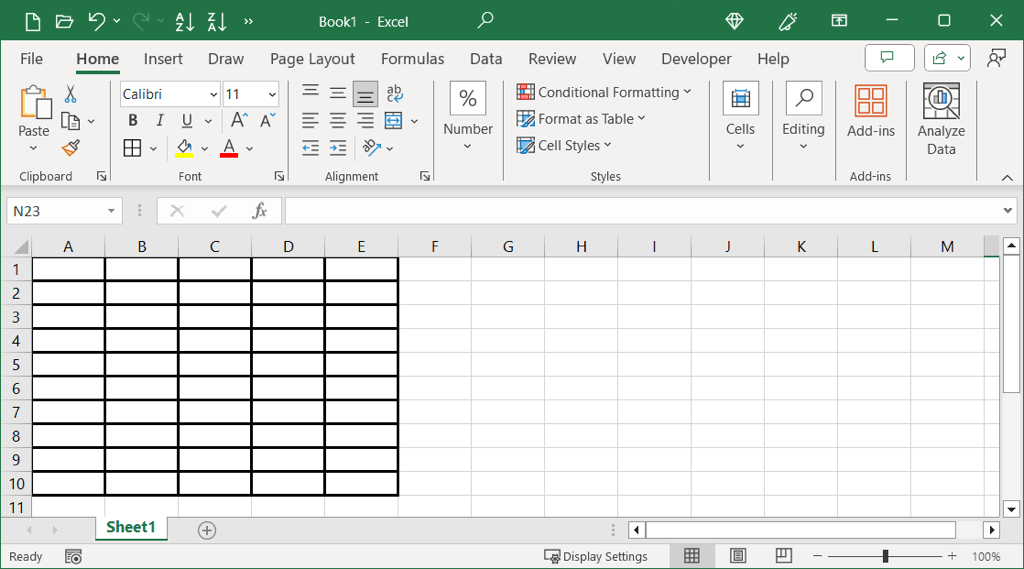Click inside the formula bar field
Image resolution: width=1024 pixels, height=569 pixels.
(x=640, y=211)
